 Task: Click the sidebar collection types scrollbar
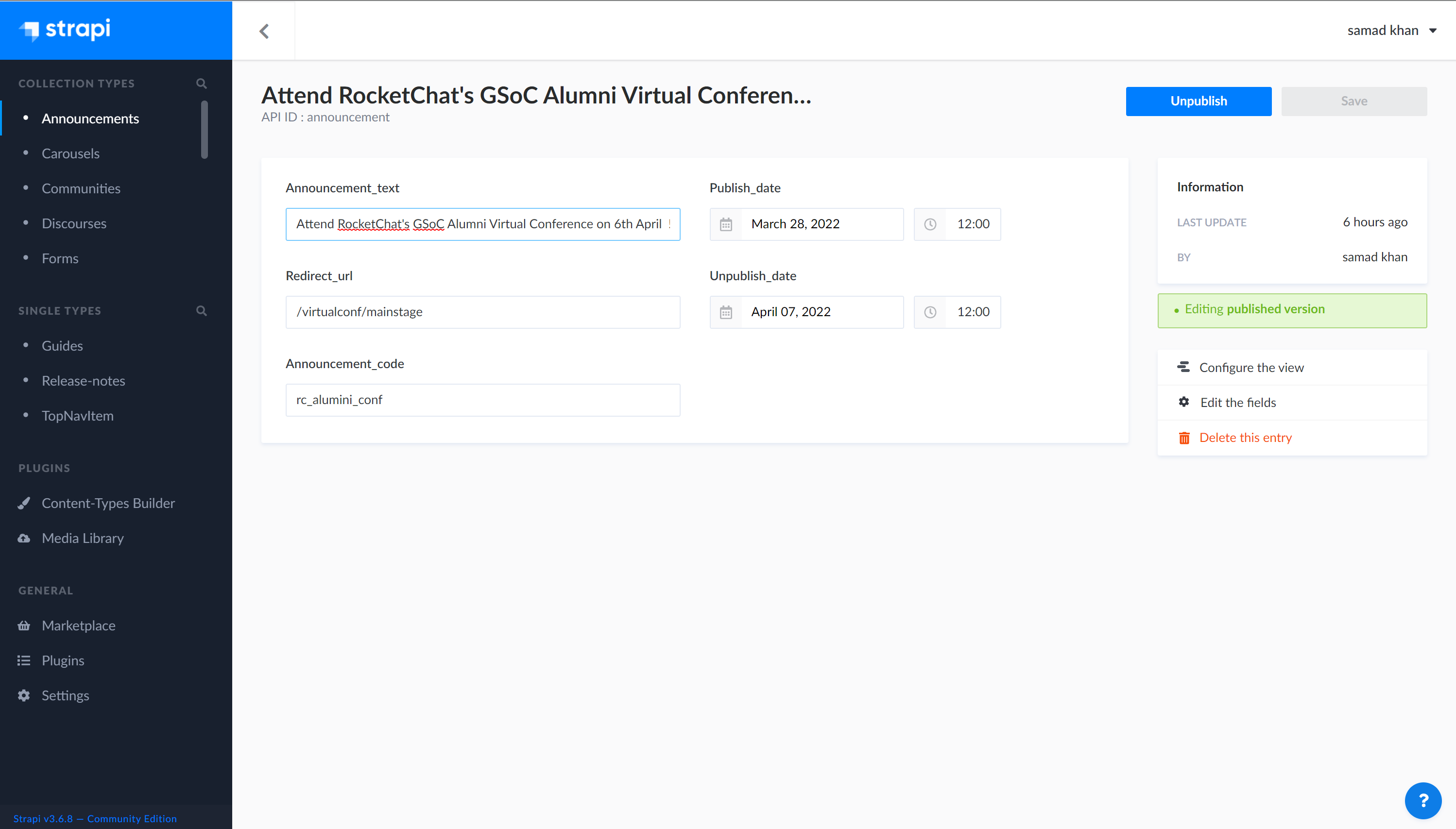205,130
